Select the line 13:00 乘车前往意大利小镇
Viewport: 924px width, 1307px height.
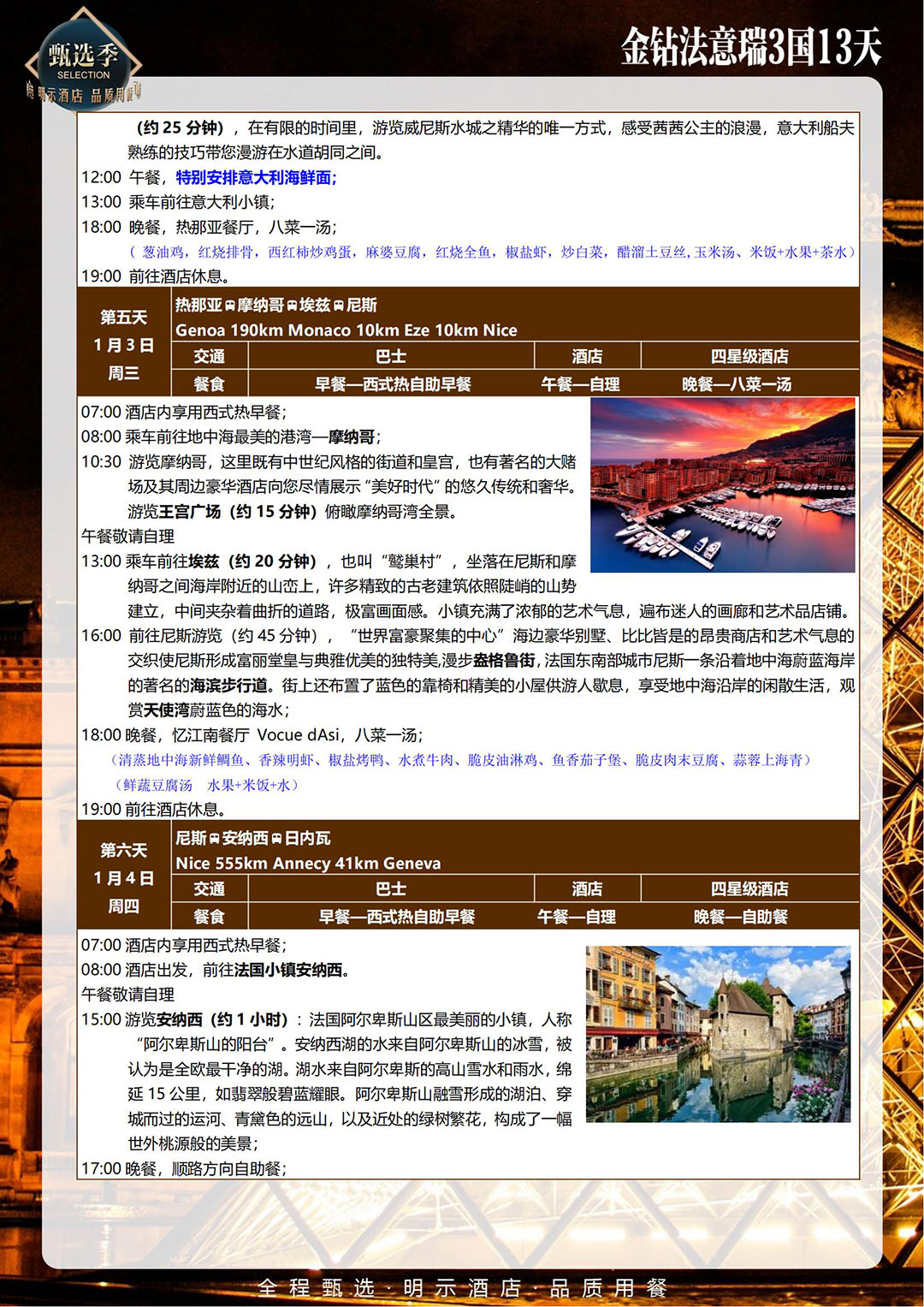[x=178, y=202]
